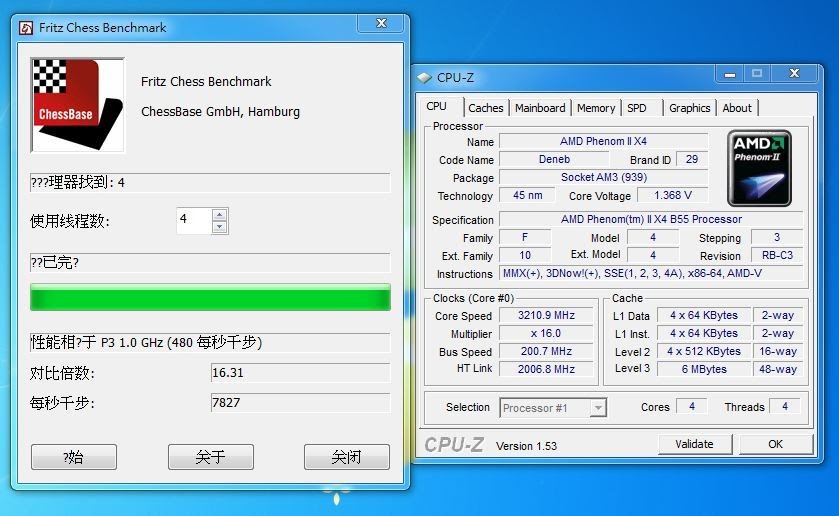Viewport: 839px width, 516px height.
Task: Open Processor #1 selection dropdown
Action: (x=553, y=408)
